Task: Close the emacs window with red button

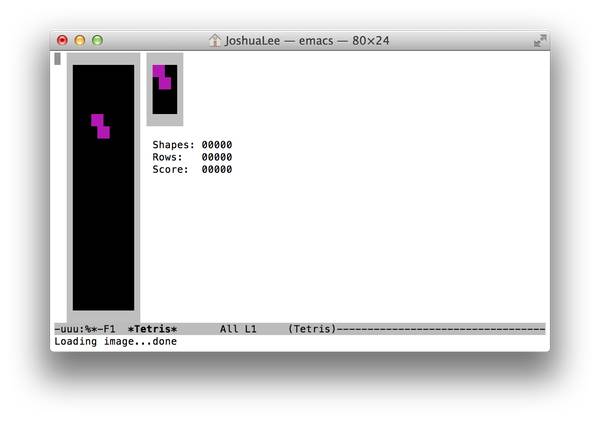Action: click(62, 41)
